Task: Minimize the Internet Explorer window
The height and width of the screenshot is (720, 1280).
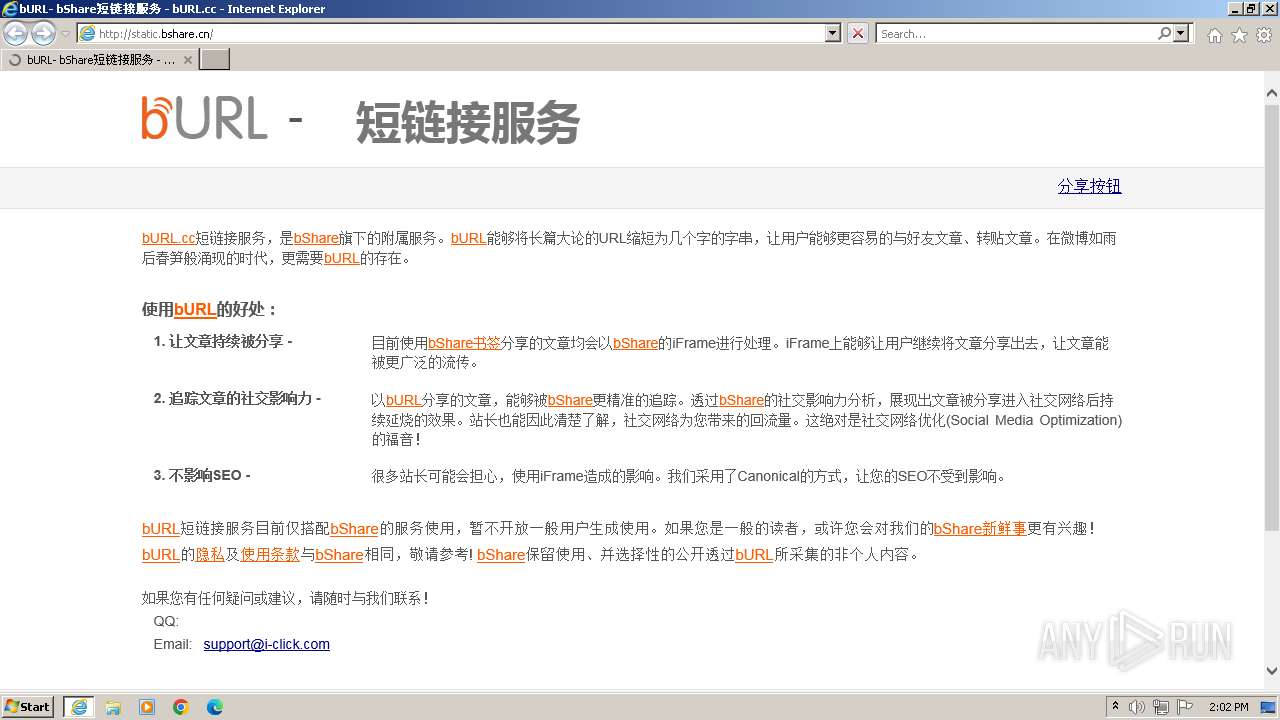Action: coord(1234,8)
